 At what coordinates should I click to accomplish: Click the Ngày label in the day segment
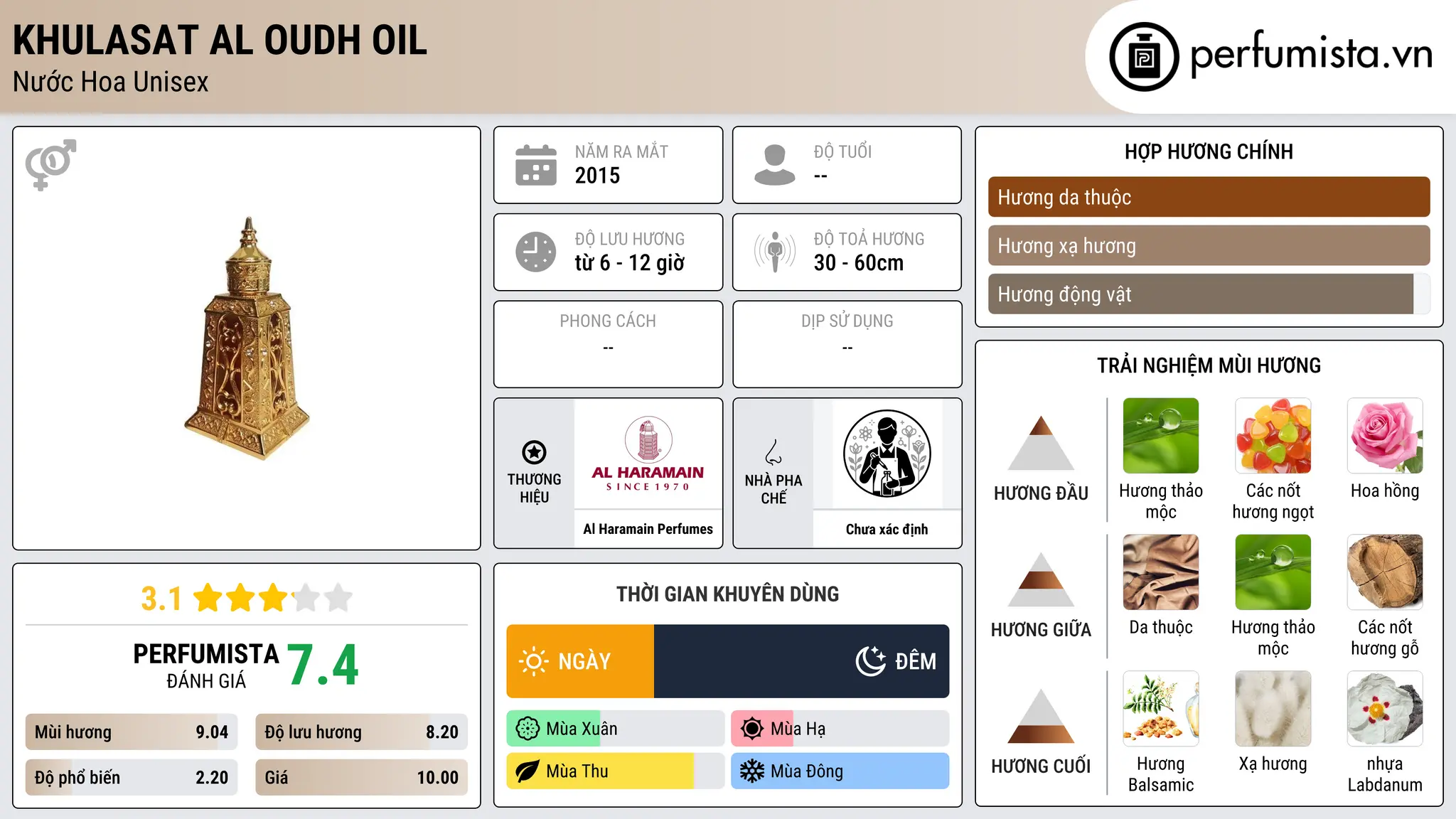(x=584, y=661)
